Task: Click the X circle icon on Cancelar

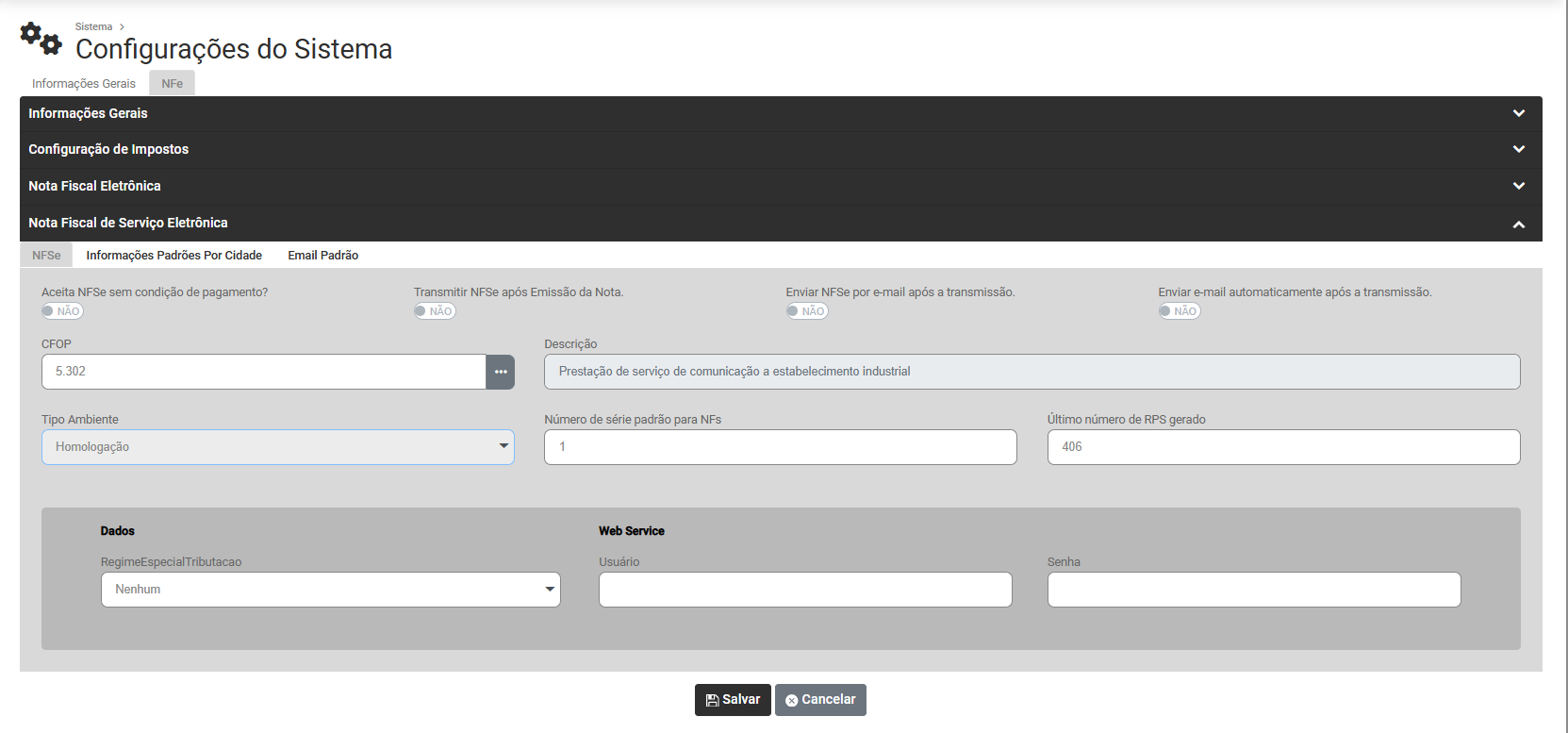Action: click(791, 700)
